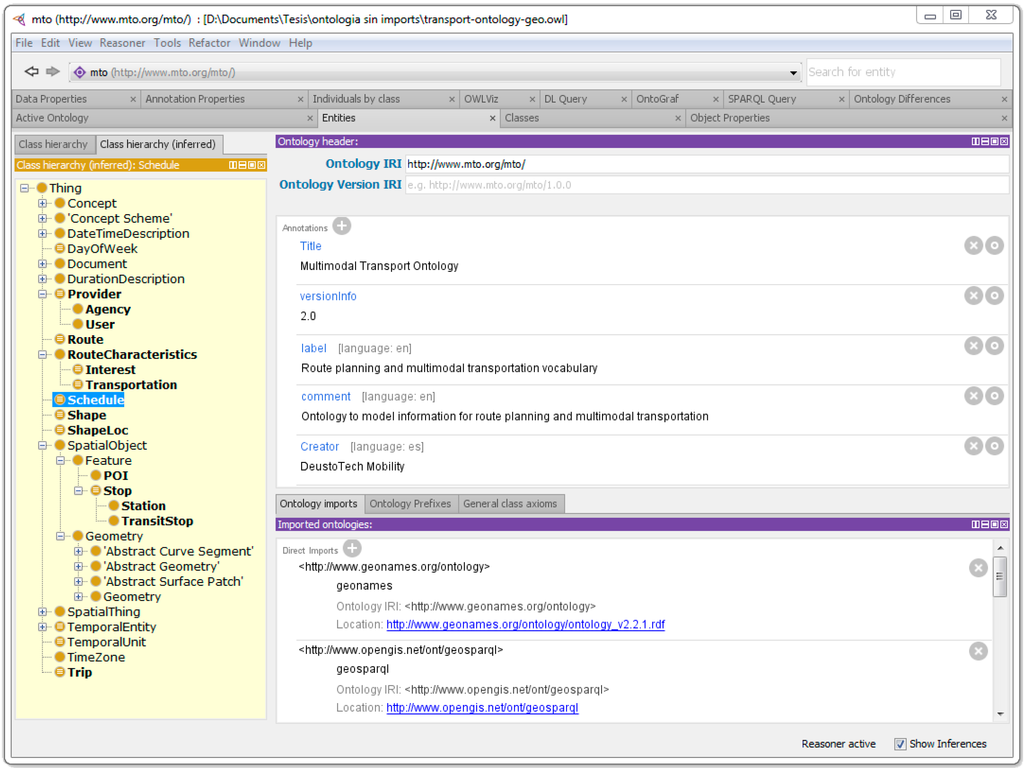Switch to the DL Query tab
The width and height of the screenshot is (1024, 768).
tap(565, 99)
